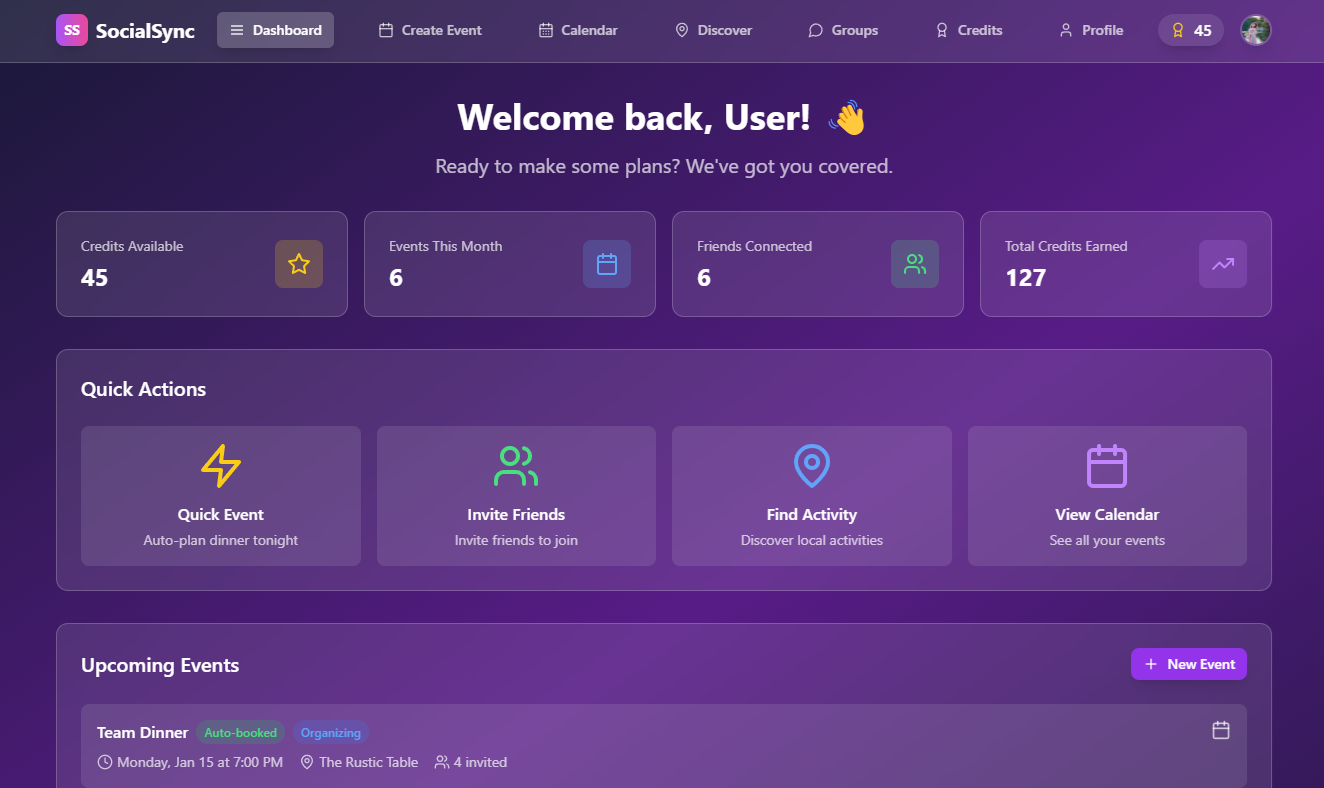Click 'The Rustic Table' venue text

coord(369,762)
